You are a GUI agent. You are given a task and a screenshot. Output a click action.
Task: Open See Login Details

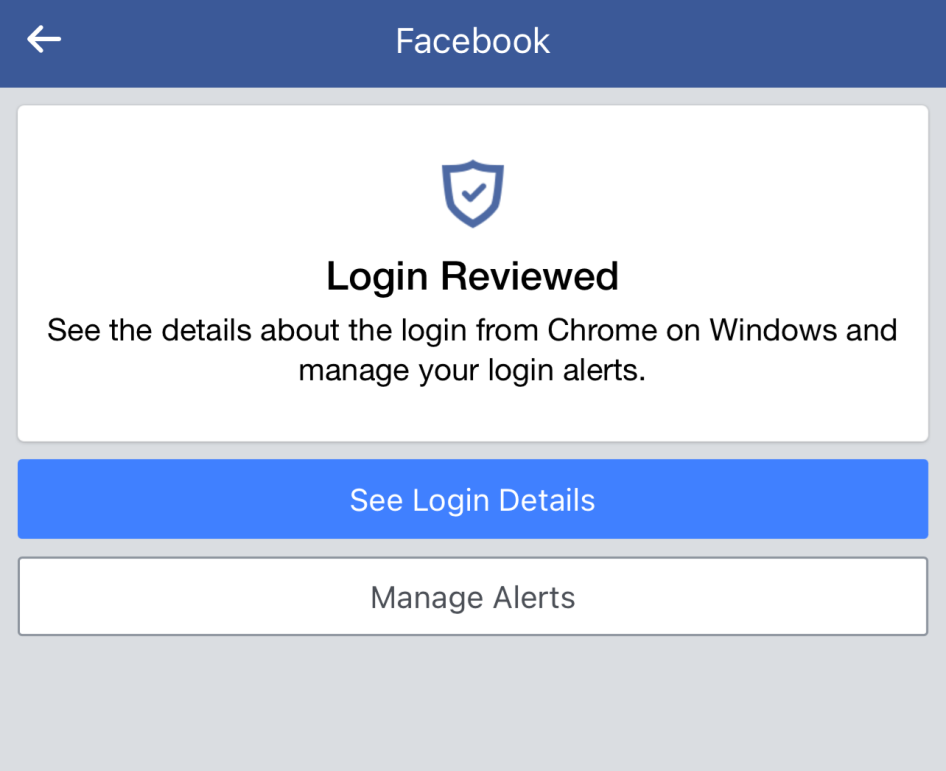coord(473,500)
